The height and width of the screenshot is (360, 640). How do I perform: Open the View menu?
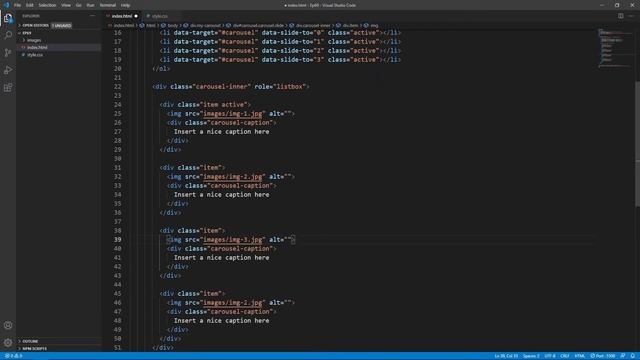click(66, 5)
